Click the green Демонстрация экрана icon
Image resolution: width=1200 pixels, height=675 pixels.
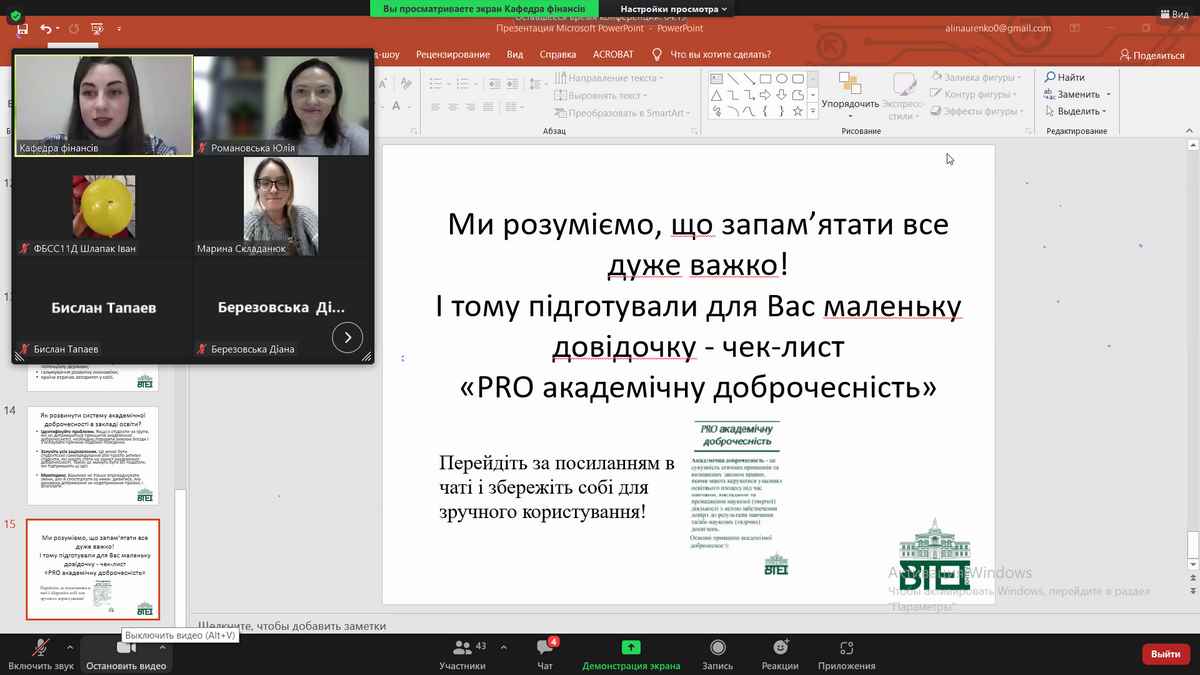[631, 648]
